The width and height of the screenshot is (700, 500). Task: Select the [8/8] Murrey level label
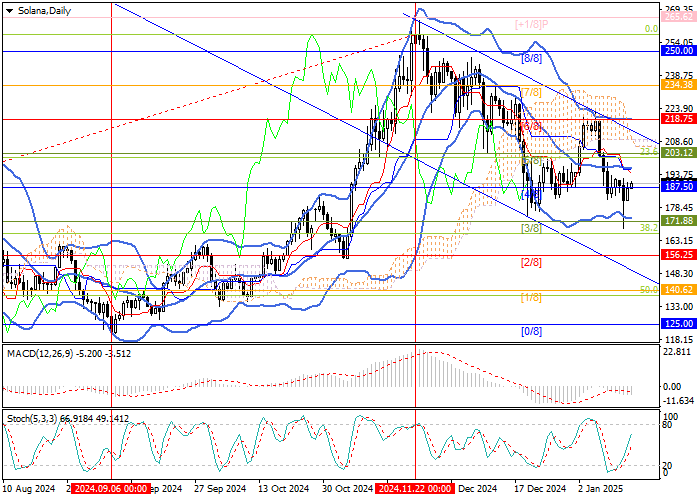click(x=532, y=58)
